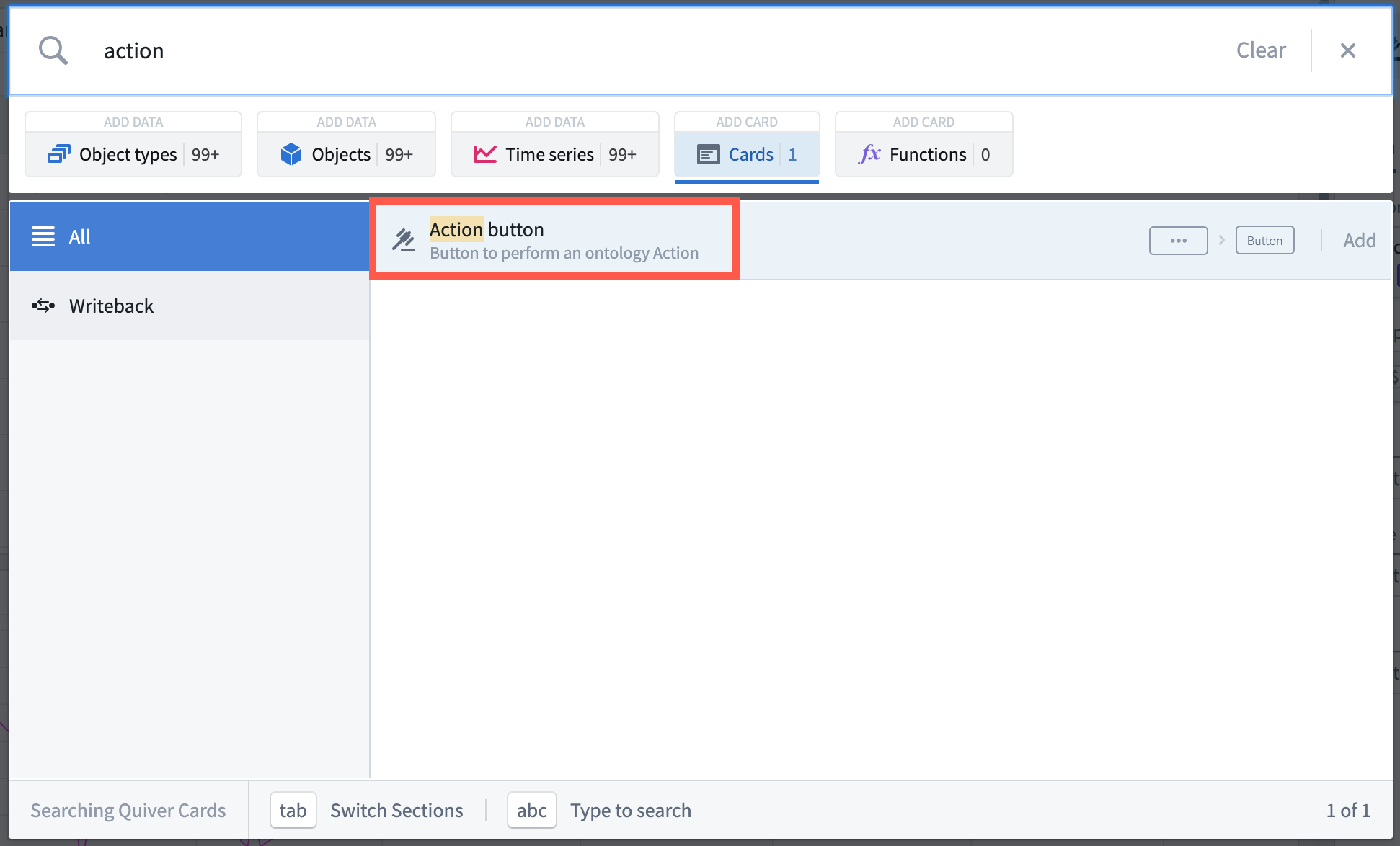Viewport: 1400px width, 846px height.
Task: Click the 'tab' key hint
Action: click(x=293, y=810)
